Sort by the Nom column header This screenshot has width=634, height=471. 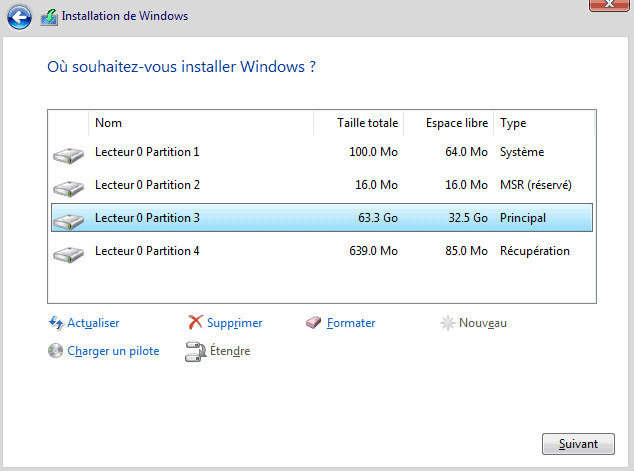tap(201, 123)
